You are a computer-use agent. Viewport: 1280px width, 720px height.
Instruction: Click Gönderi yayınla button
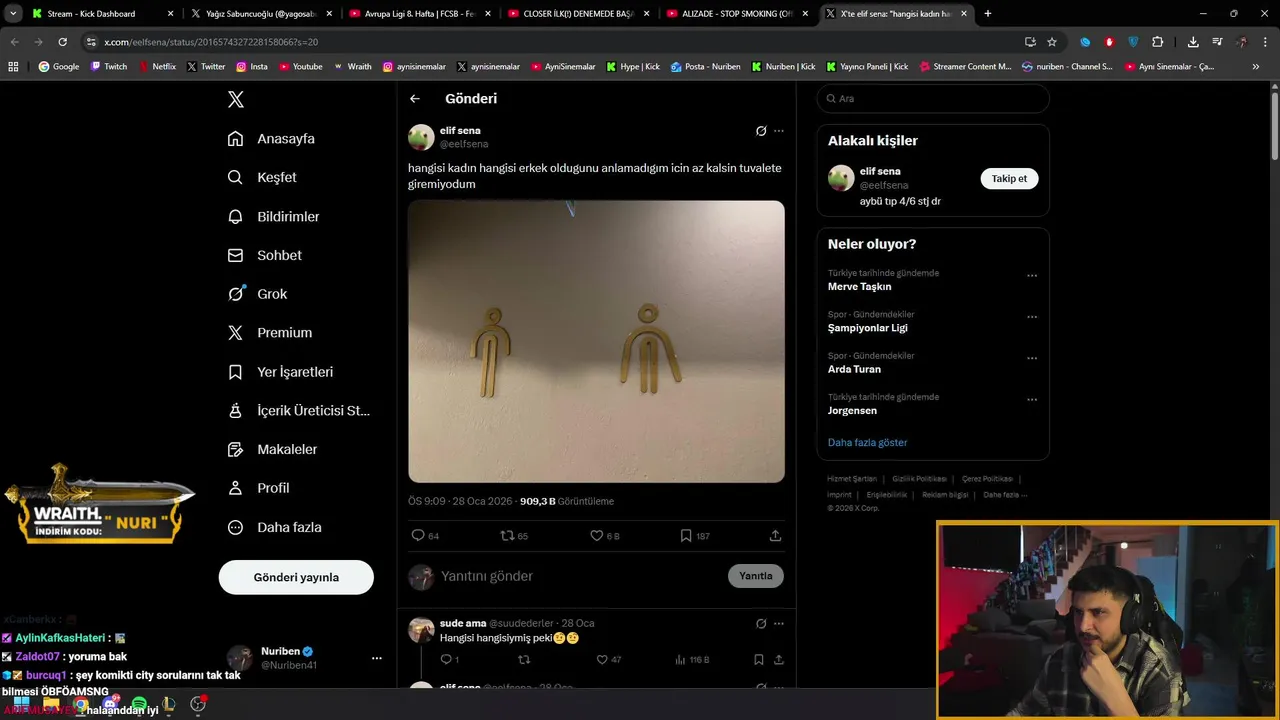[296, 577]
